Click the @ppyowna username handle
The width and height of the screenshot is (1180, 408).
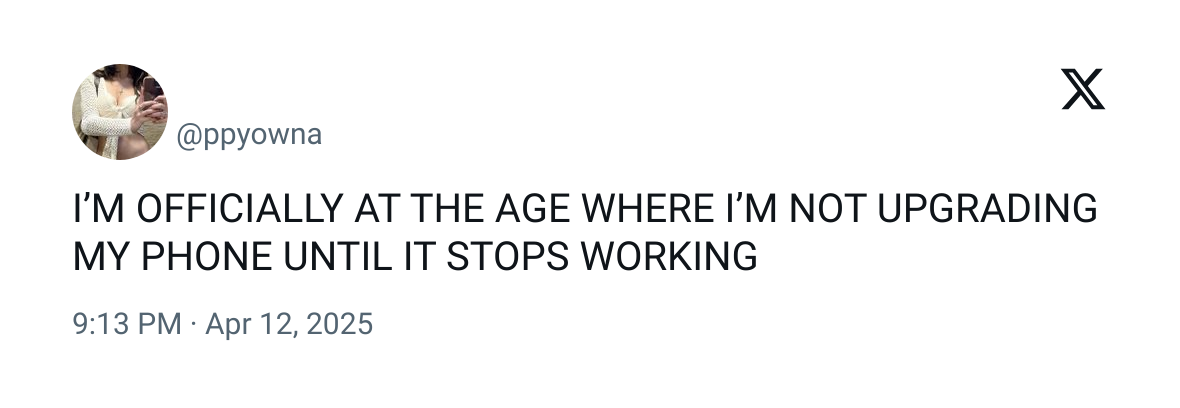249,135
